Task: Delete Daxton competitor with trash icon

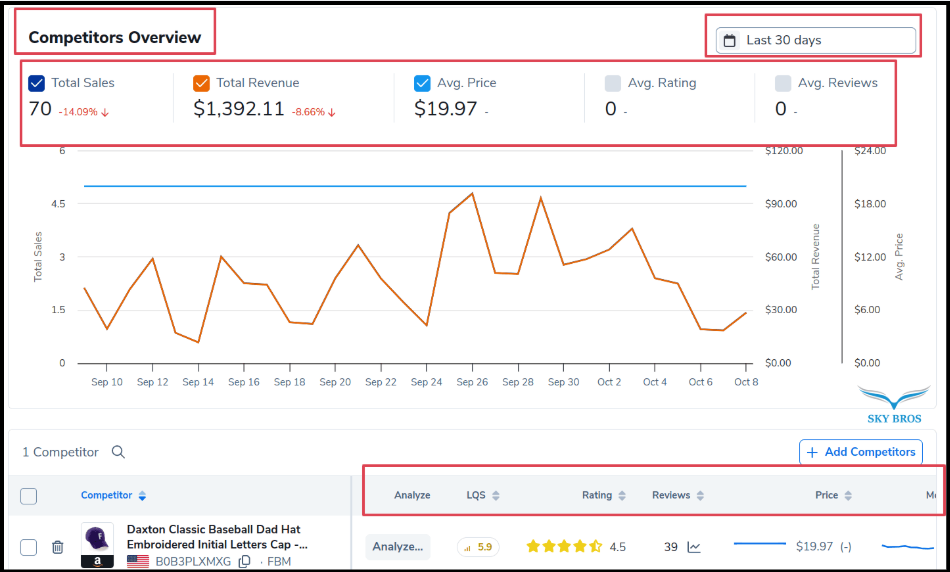Action: pos(58,547)
